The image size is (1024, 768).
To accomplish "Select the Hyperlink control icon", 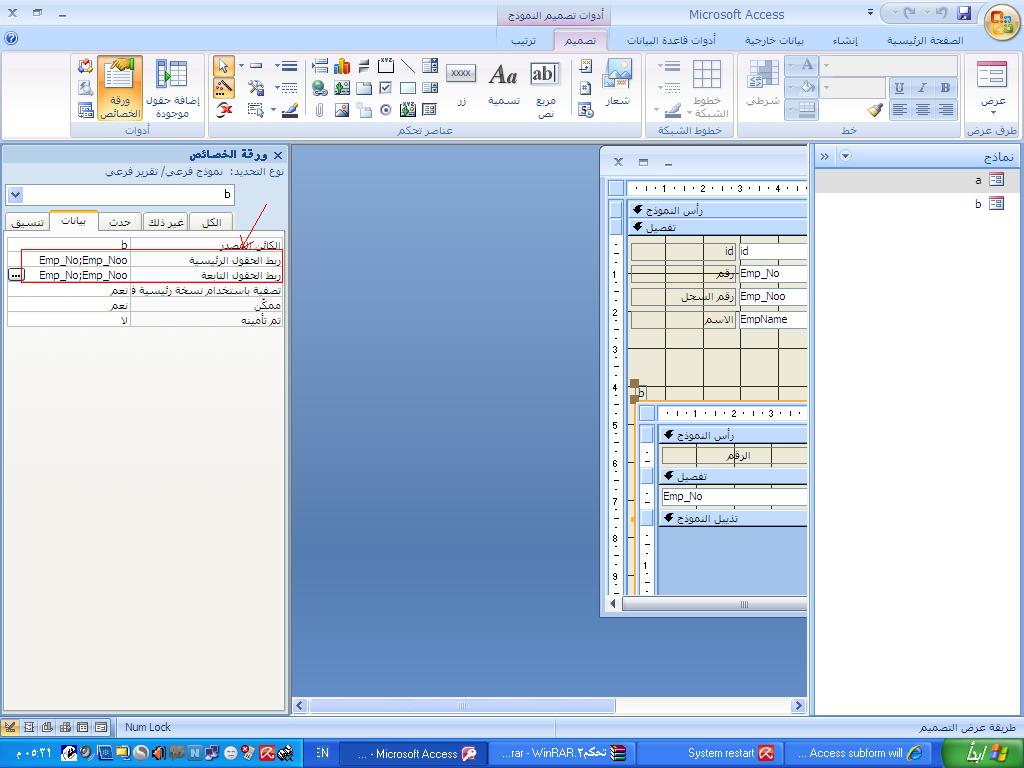I will tap(319, 88).
